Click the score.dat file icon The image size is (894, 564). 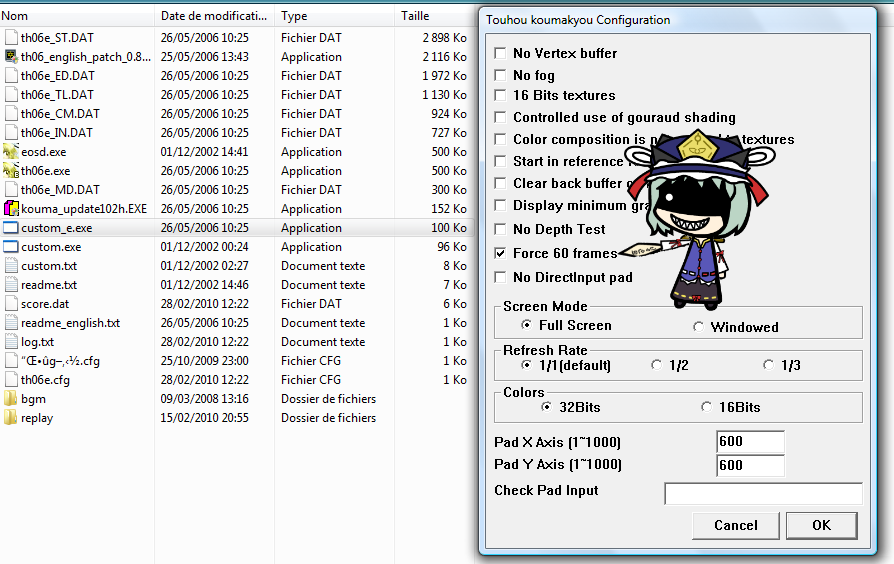coord(11,304)
